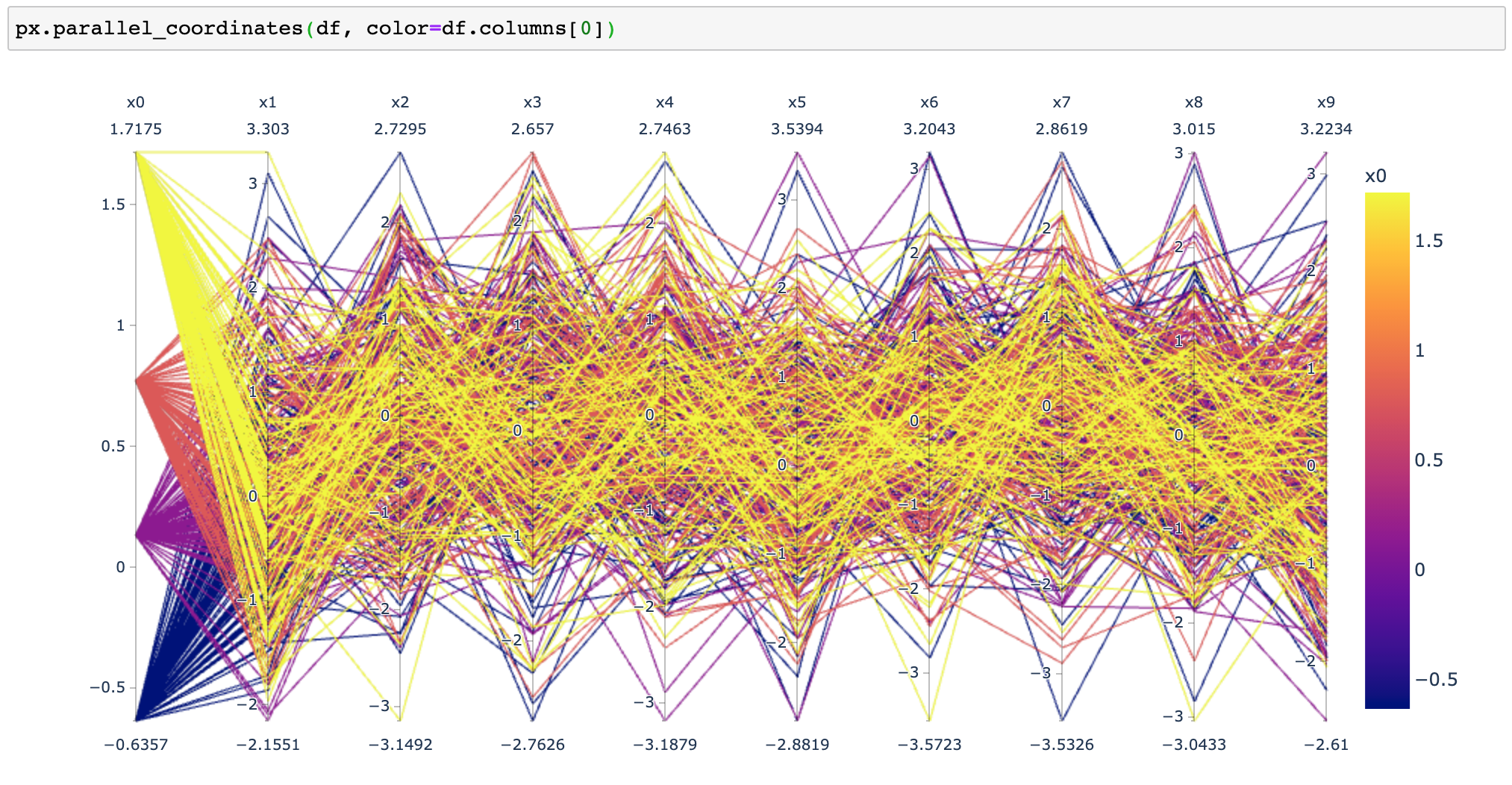Click the code cell input field
The height and width of the screenshot is (785, 1512).
point(756,29)
